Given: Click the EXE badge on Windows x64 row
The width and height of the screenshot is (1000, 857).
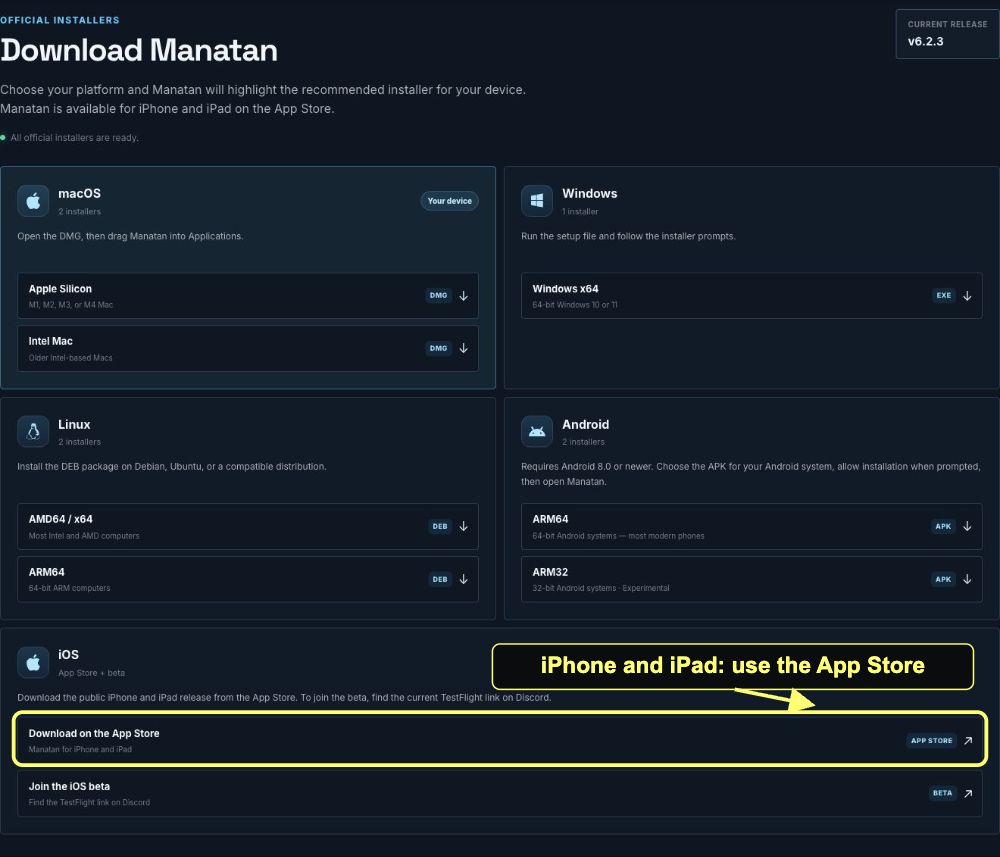Looking at the screenshot, I should 944,295.
